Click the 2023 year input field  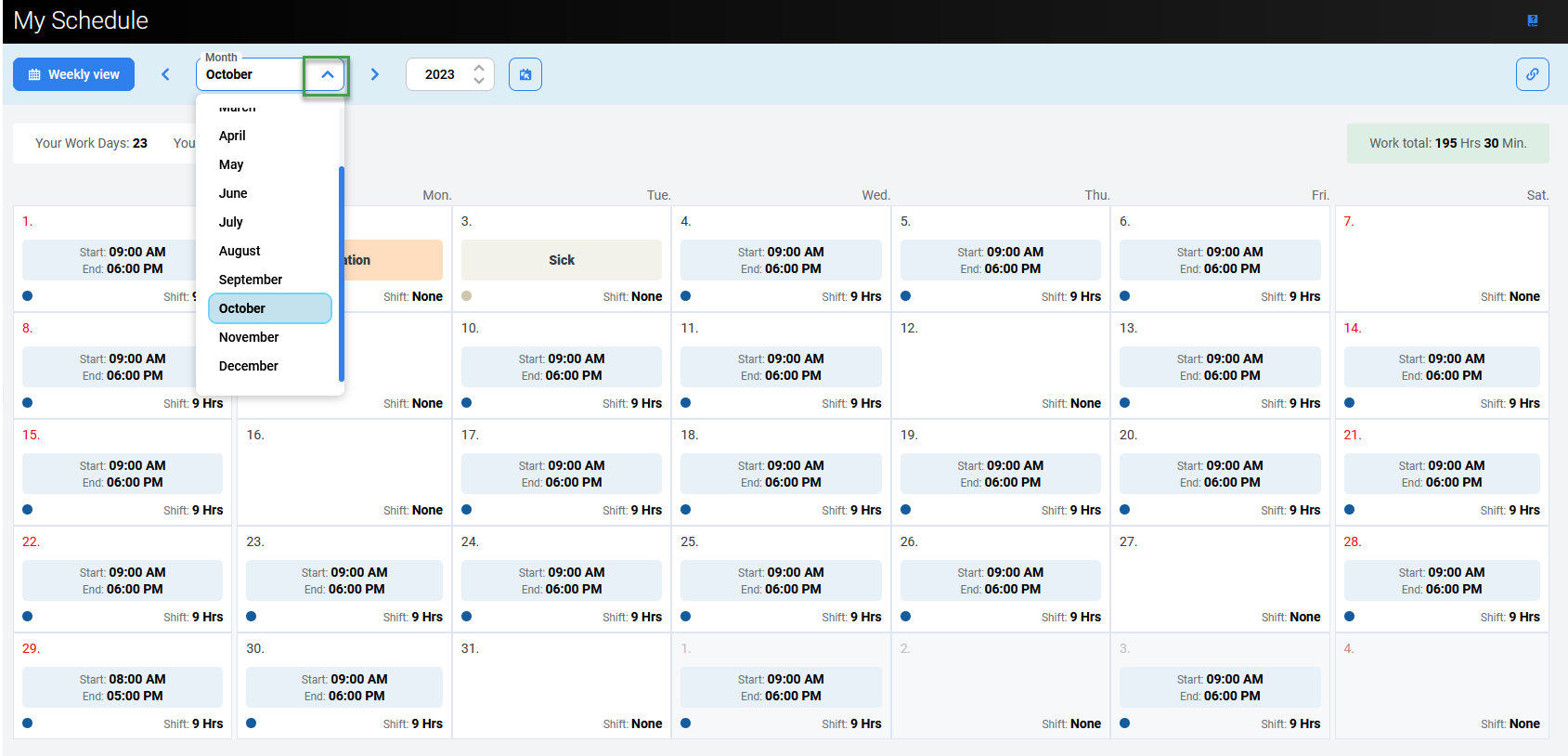[440, 74]
